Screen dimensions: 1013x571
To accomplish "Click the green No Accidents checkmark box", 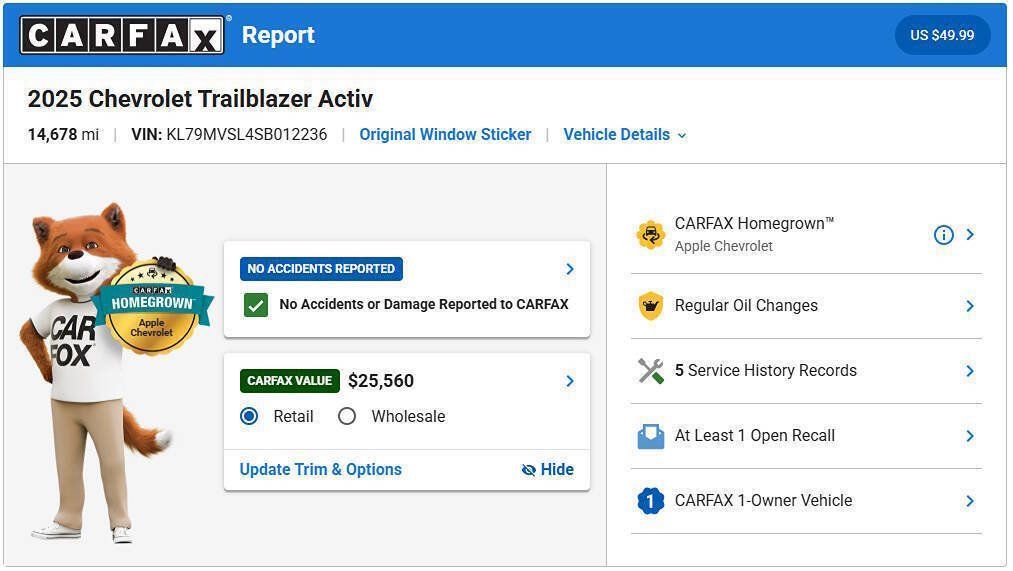I will (256, 305).
